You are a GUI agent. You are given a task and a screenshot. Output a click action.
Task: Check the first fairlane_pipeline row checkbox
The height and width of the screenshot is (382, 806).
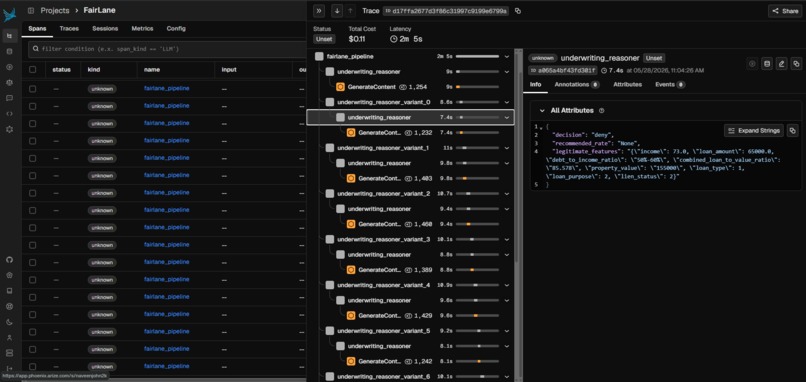coord(33,88)
